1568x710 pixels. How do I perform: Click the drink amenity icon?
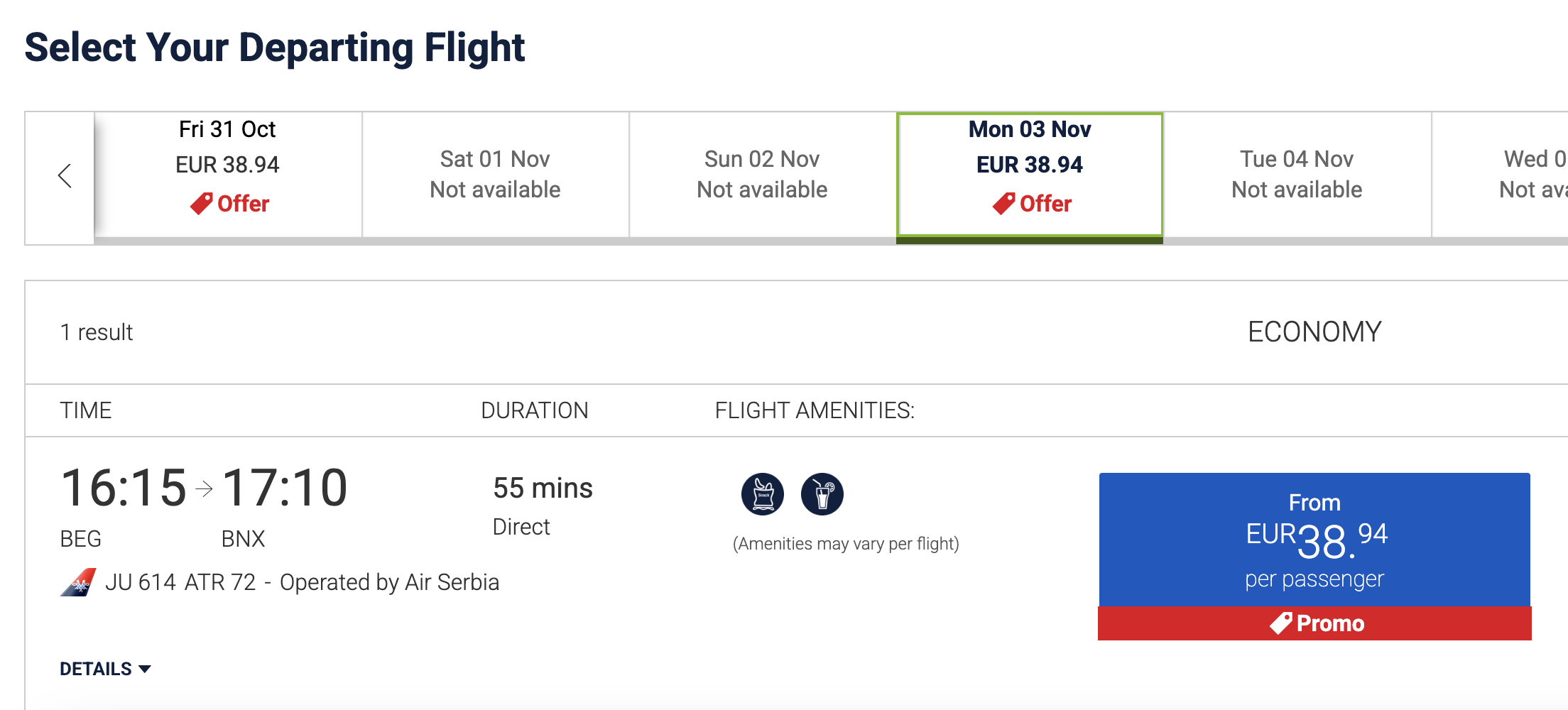(822, 493)
